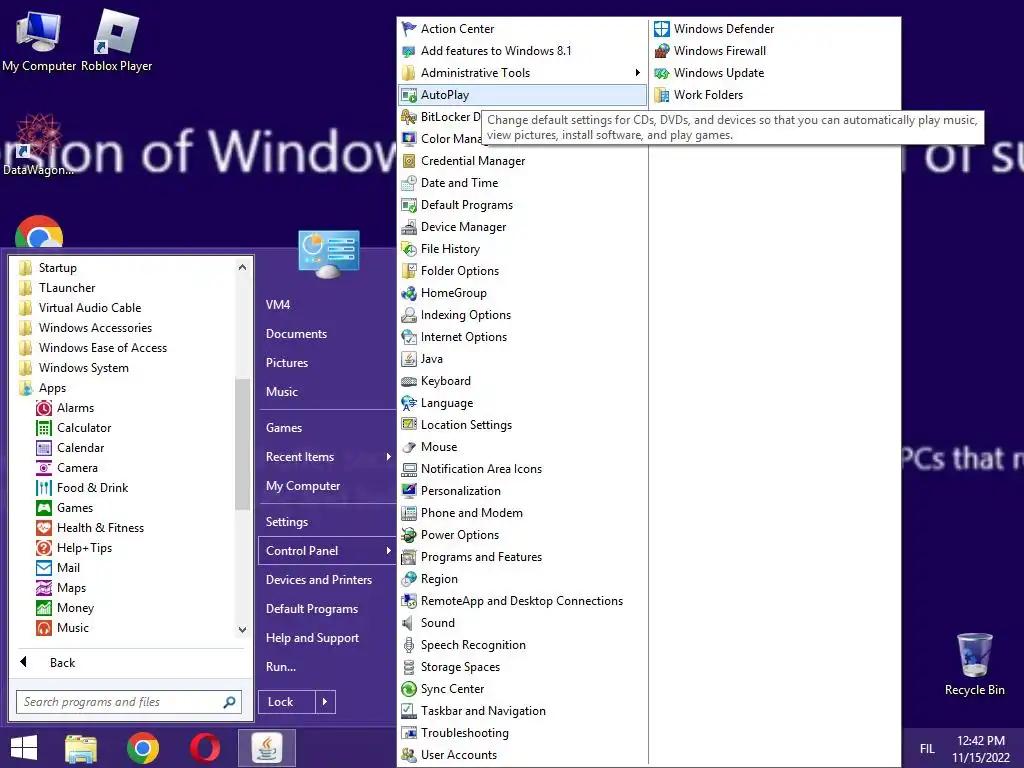
Task: Open Documents from the Start menu
Action: point(296,334)
